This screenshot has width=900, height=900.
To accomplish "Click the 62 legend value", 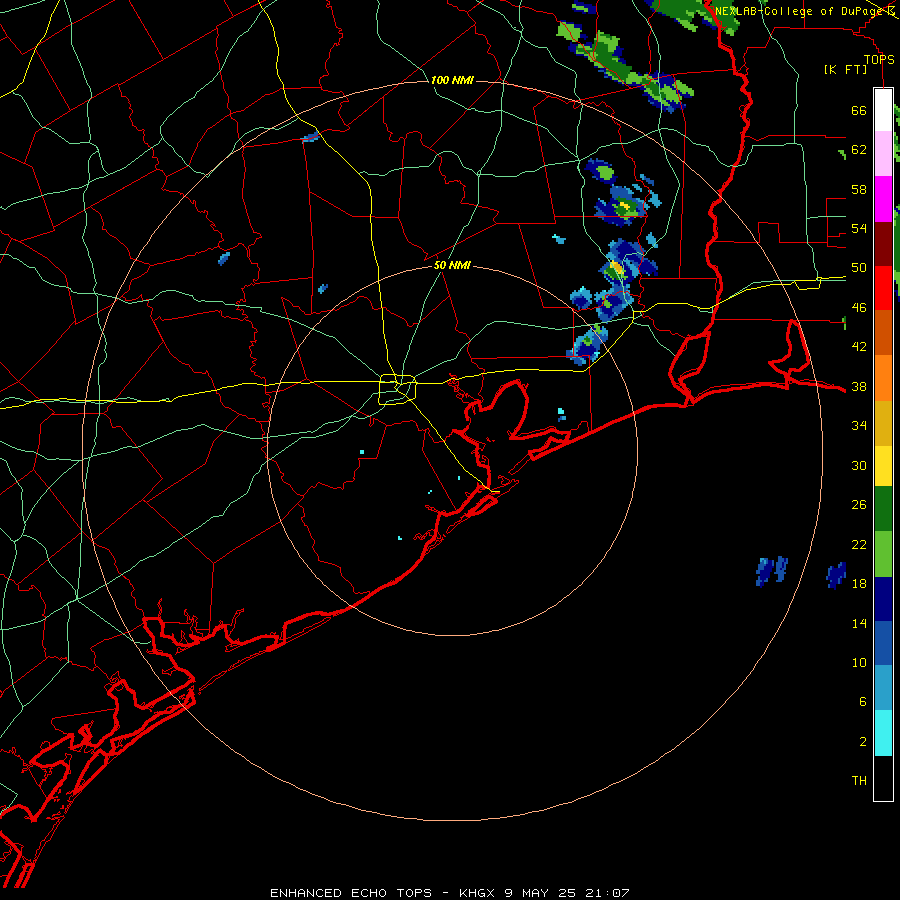I will tap(859, 150).
